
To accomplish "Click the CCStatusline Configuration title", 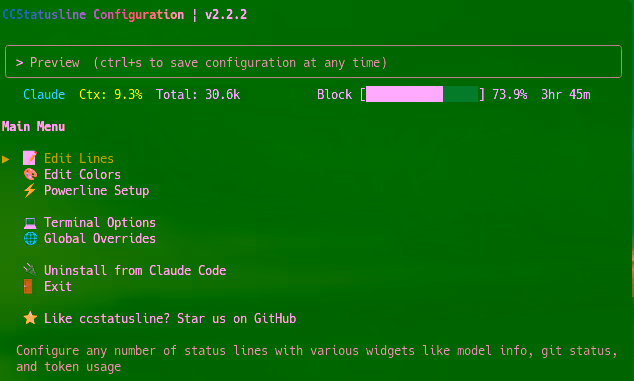I will [x=93, y=15].
